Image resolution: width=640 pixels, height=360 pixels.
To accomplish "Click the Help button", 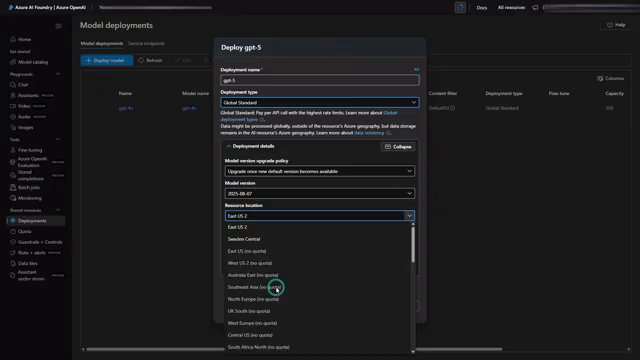I will click(x=616, y=25).
